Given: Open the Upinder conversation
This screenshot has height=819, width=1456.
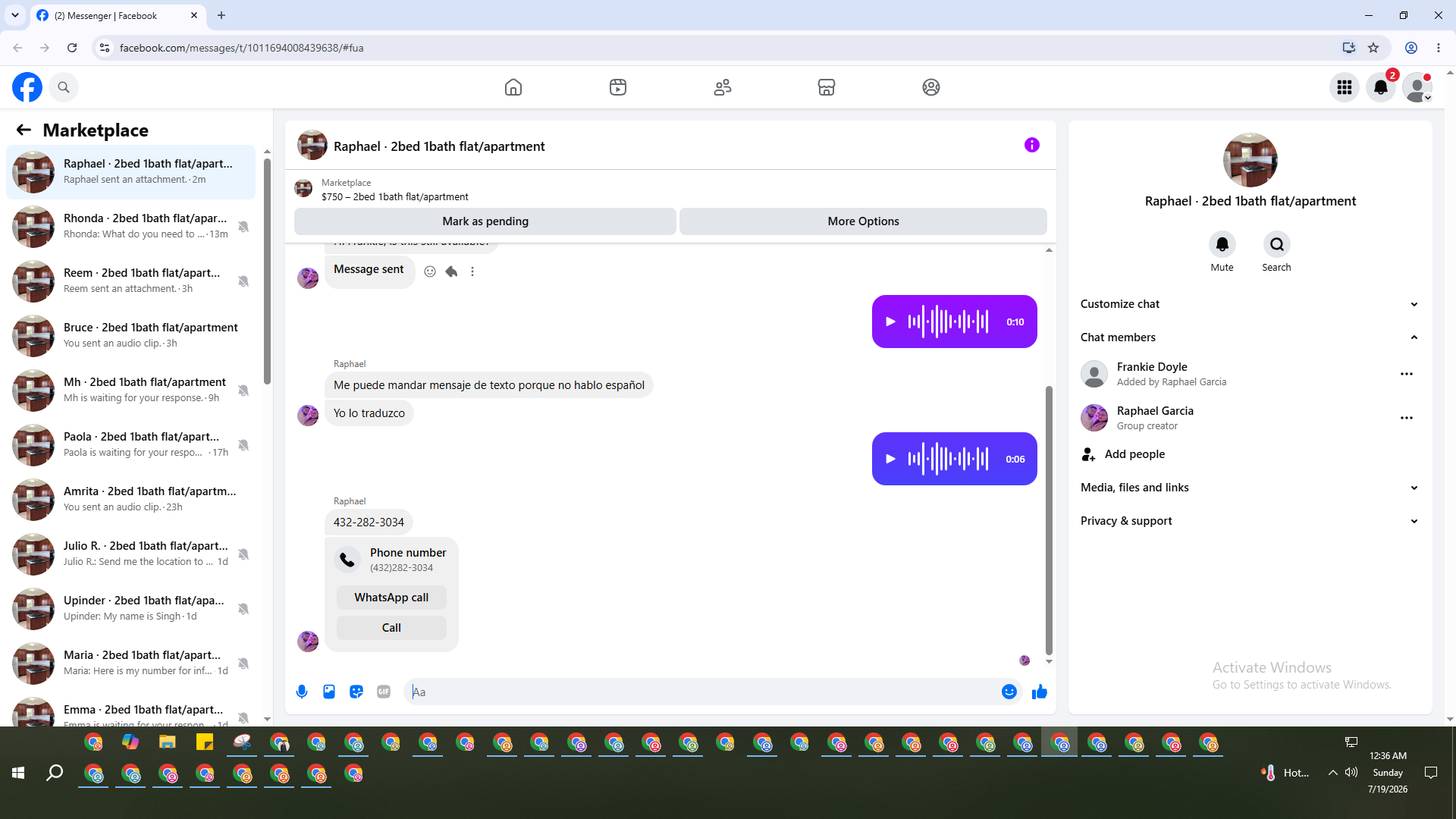Looking at the screenshot, I should 130,608.
